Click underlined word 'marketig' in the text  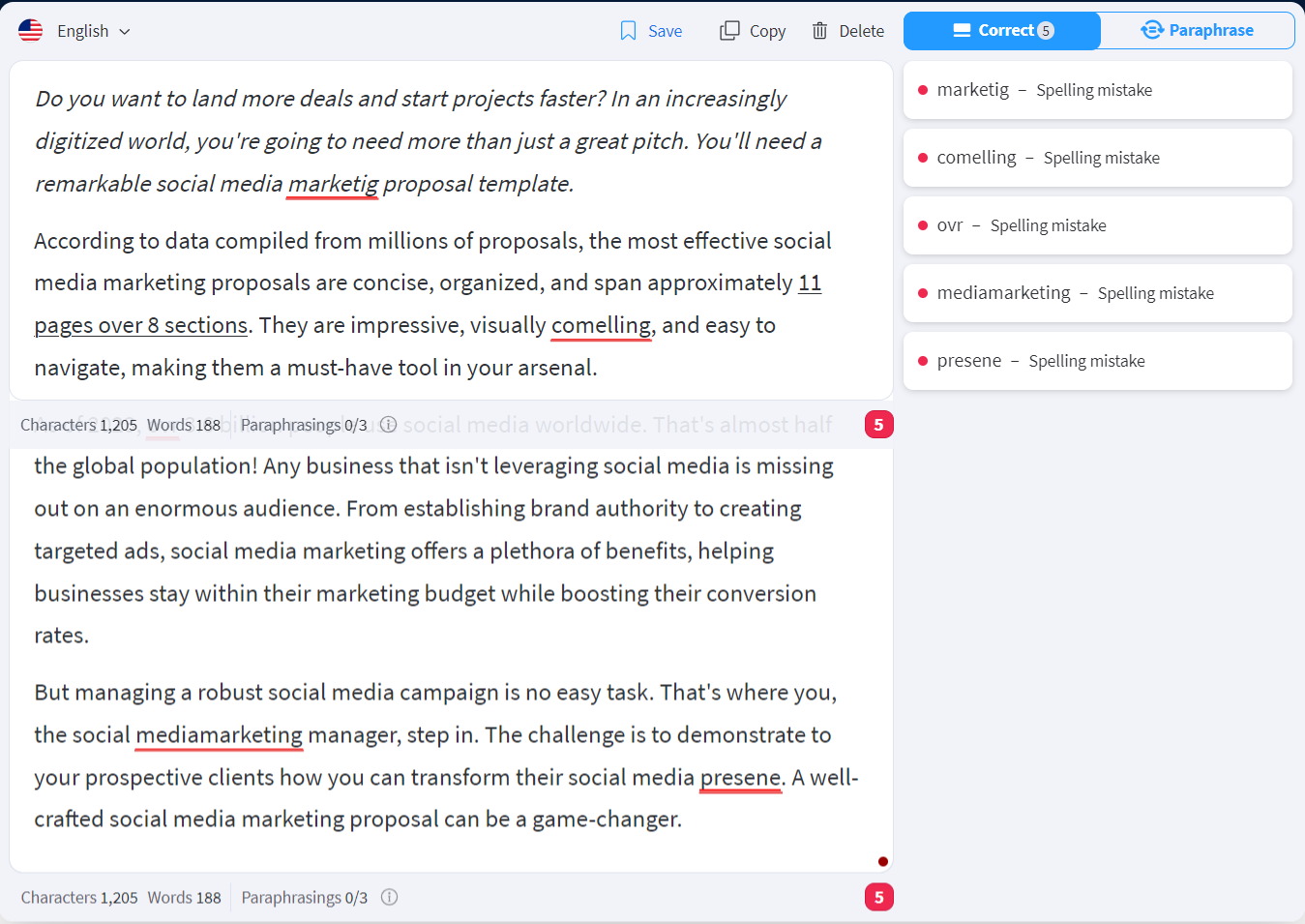pos(333,184)
